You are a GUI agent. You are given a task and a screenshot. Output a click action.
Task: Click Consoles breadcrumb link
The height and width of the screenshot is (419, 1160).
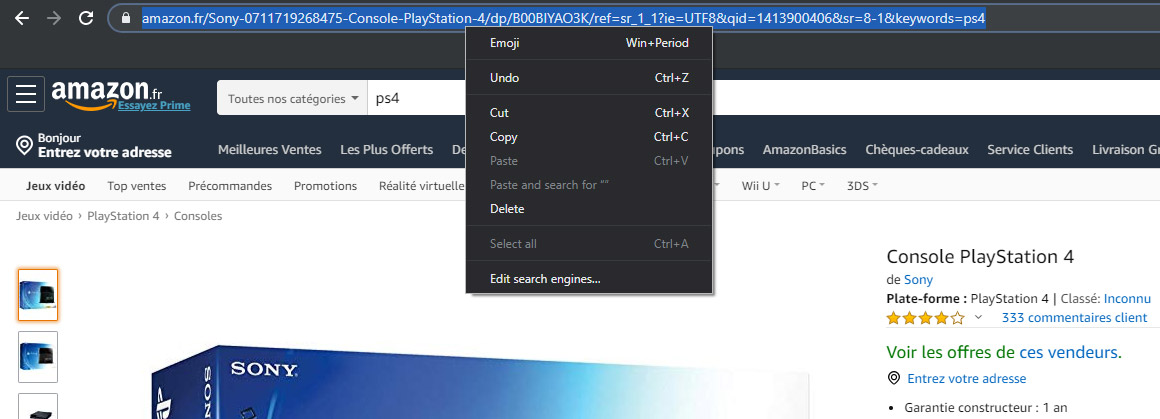tap(198, 216)
